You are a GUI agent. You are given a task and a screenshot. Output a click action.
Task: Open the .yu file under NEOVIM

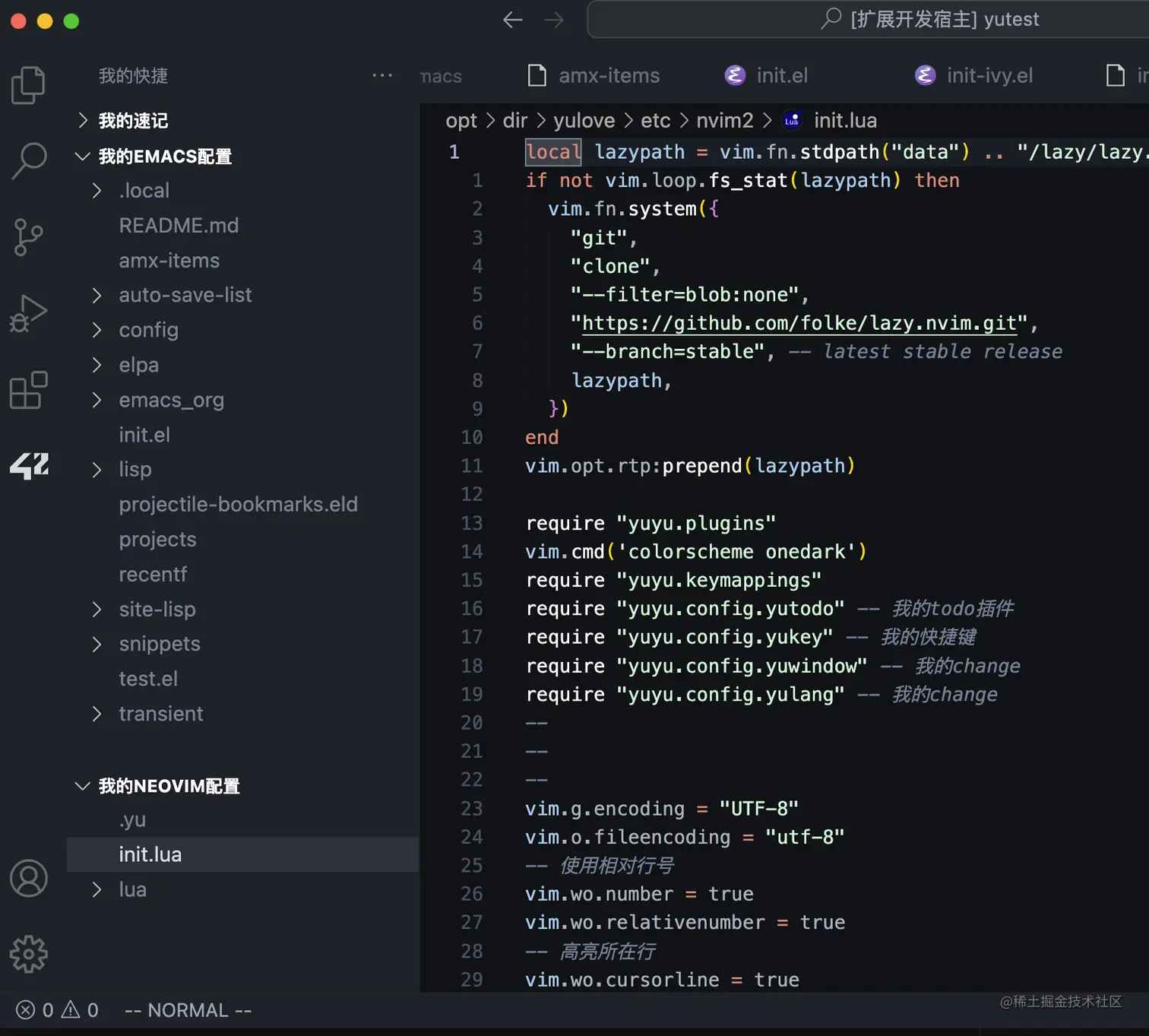[x=132, y=820]
